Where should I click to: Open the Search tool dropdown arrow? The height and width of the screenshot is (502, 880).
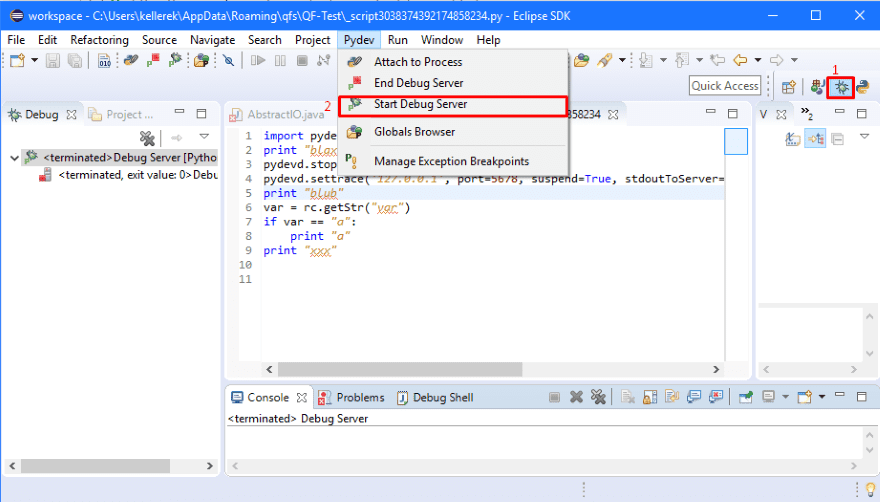(622, 60)
